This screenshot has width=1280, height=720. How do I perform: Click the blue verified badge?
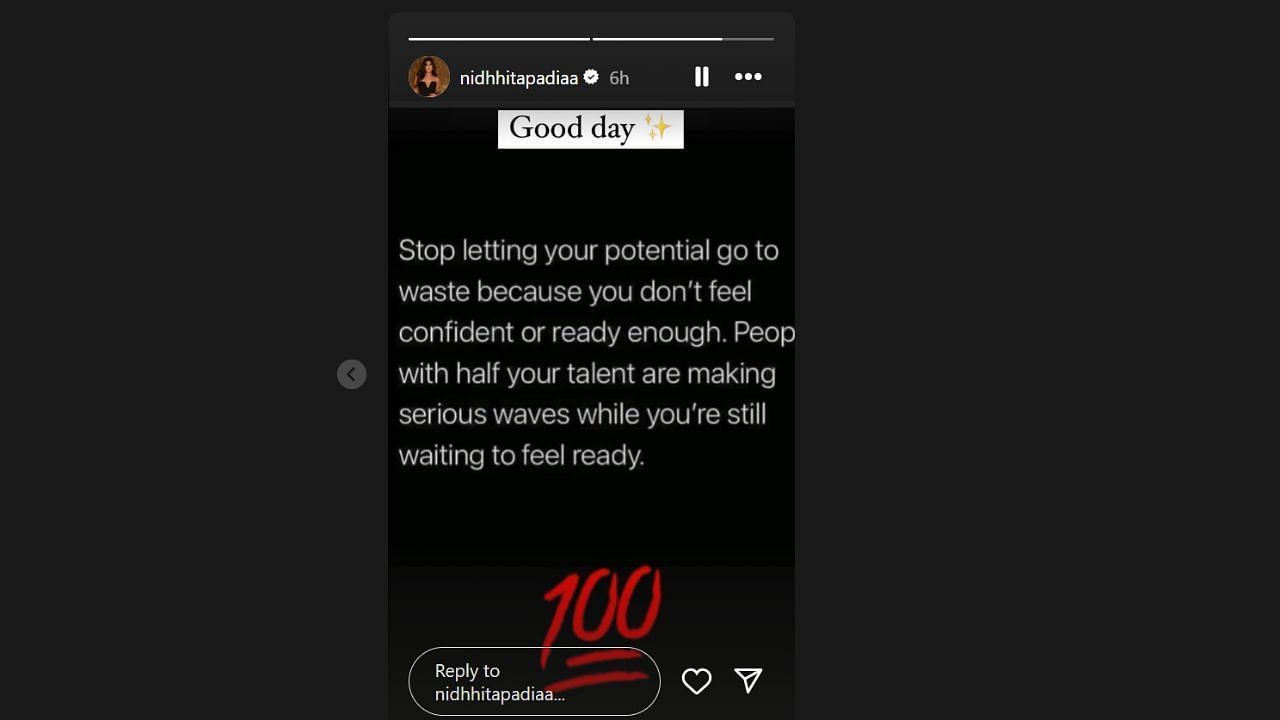(x=591, y=77)
